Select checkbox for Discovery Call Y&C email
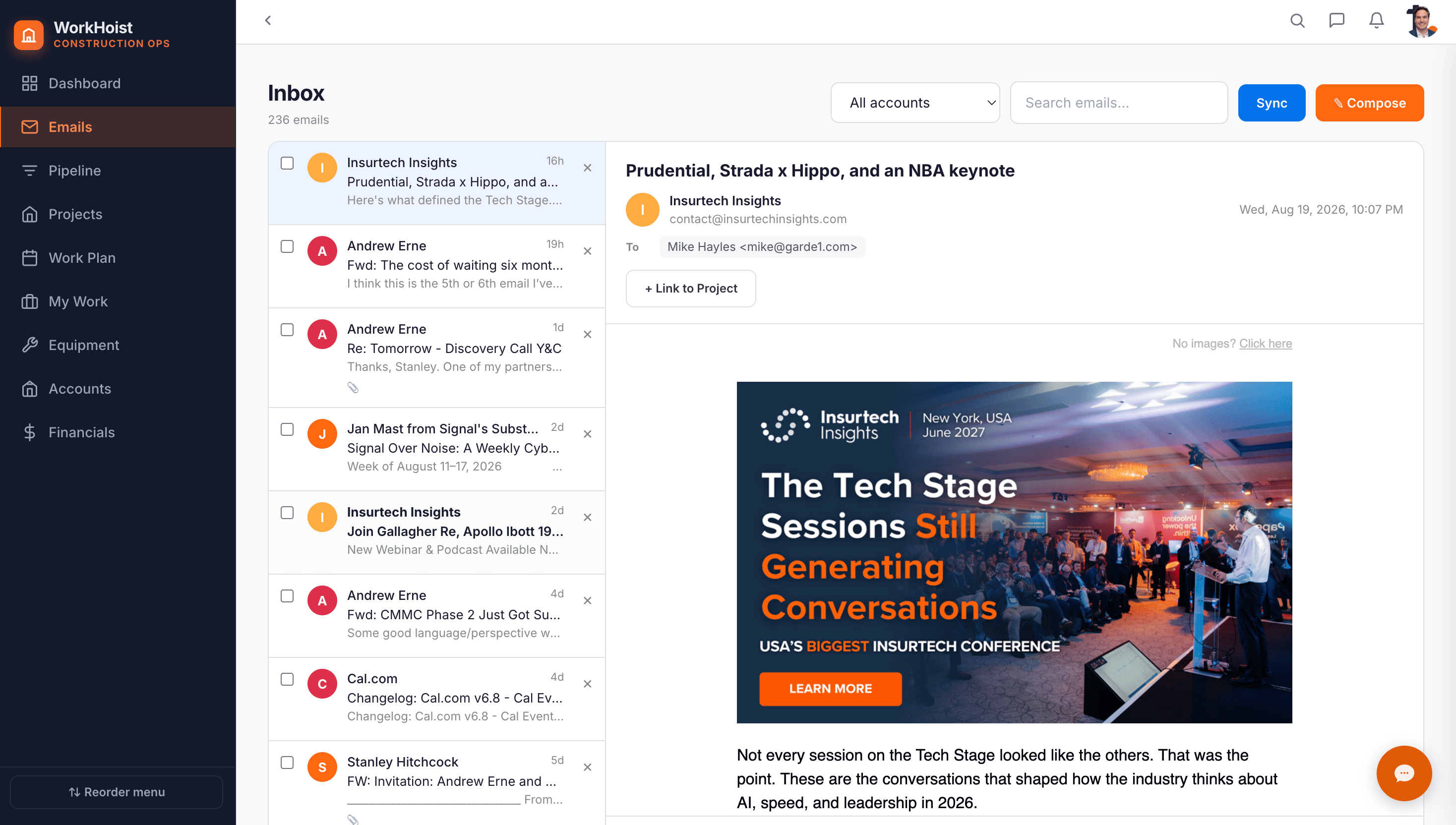Image resolution: width=1456 pixels, height=825 pixels. pos(287,330)
